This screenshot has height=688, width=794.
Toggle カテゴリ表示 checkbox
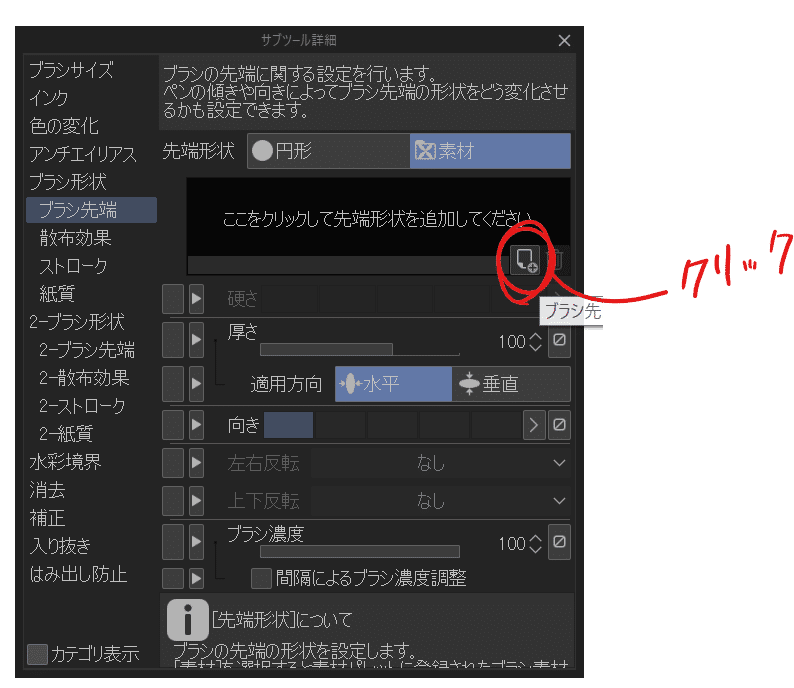pos(37,654)
